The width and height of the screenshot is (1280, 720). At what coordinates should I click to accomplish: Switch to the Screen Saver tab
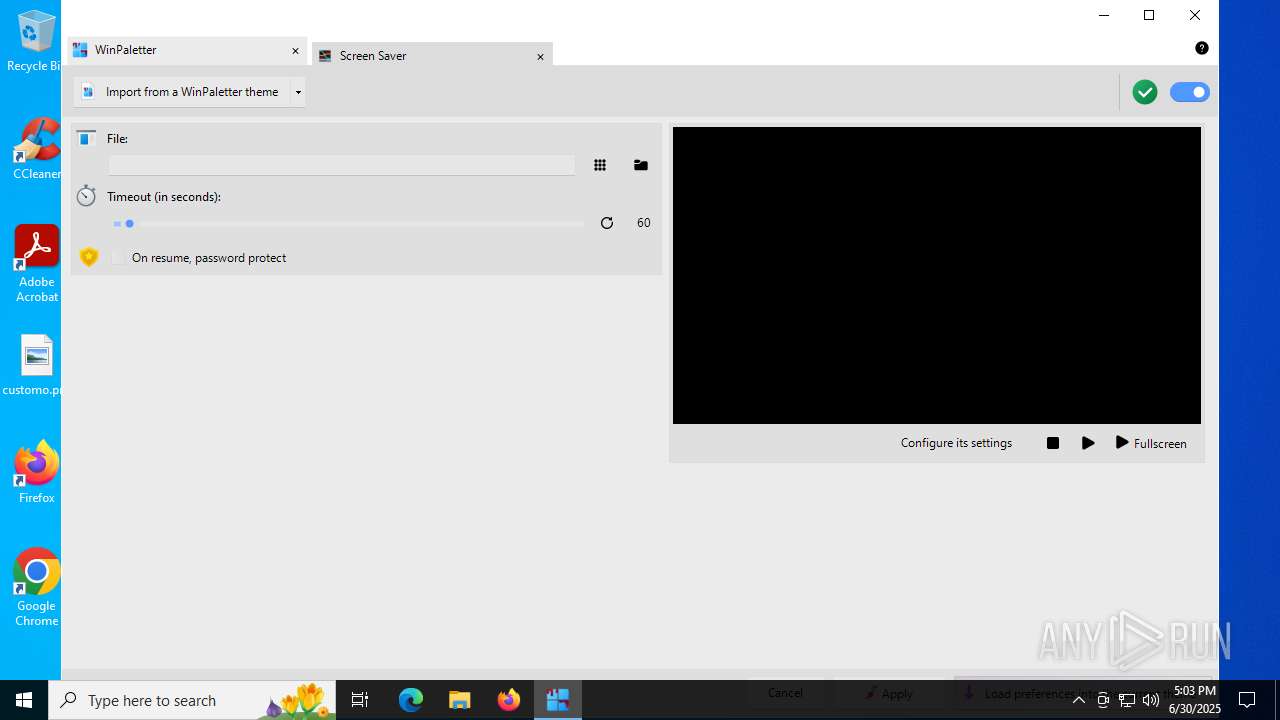coord(431,56)
